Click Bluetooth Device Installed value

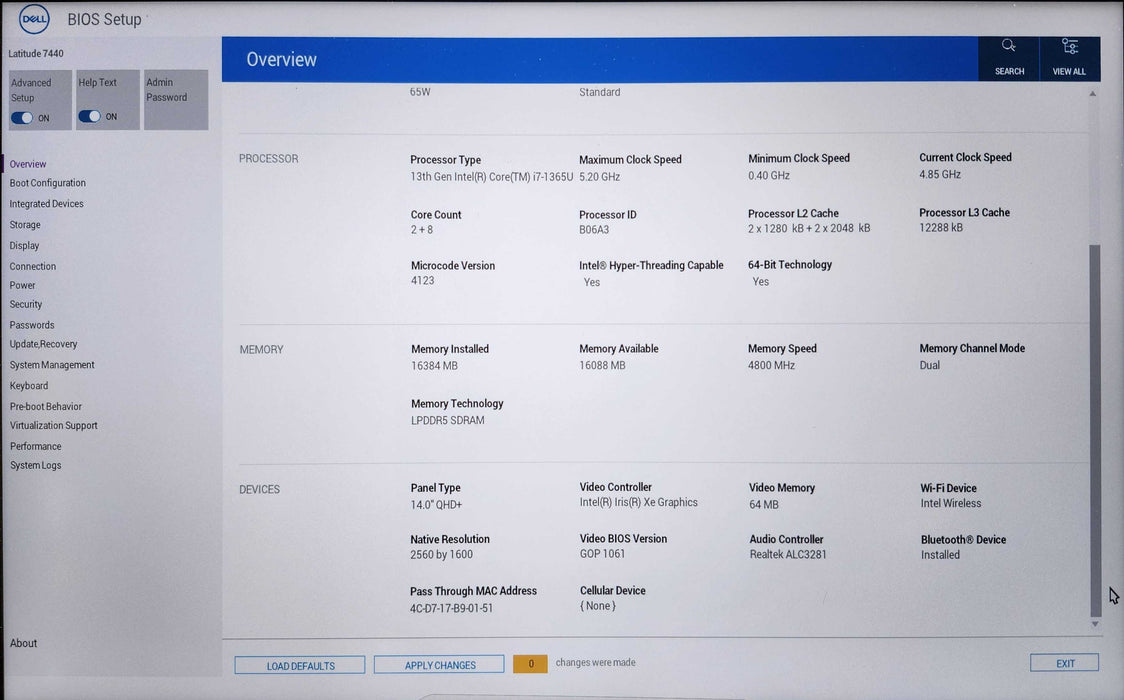pos(940,555)
